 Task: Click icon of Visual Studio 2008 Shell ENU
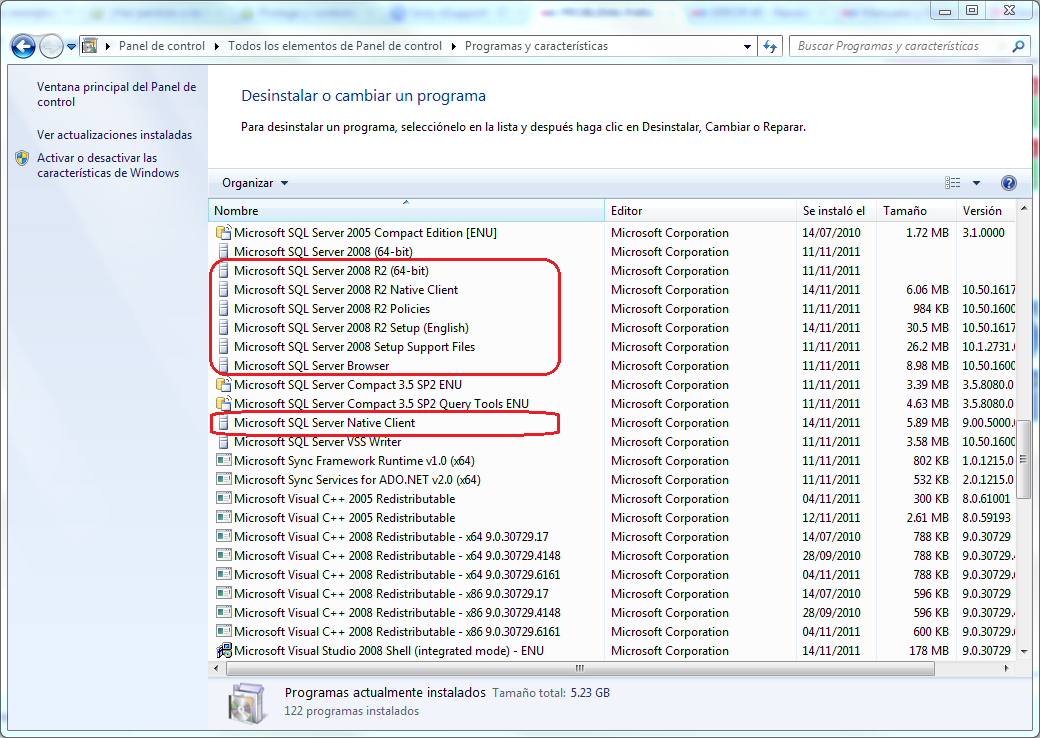point(224,650)
